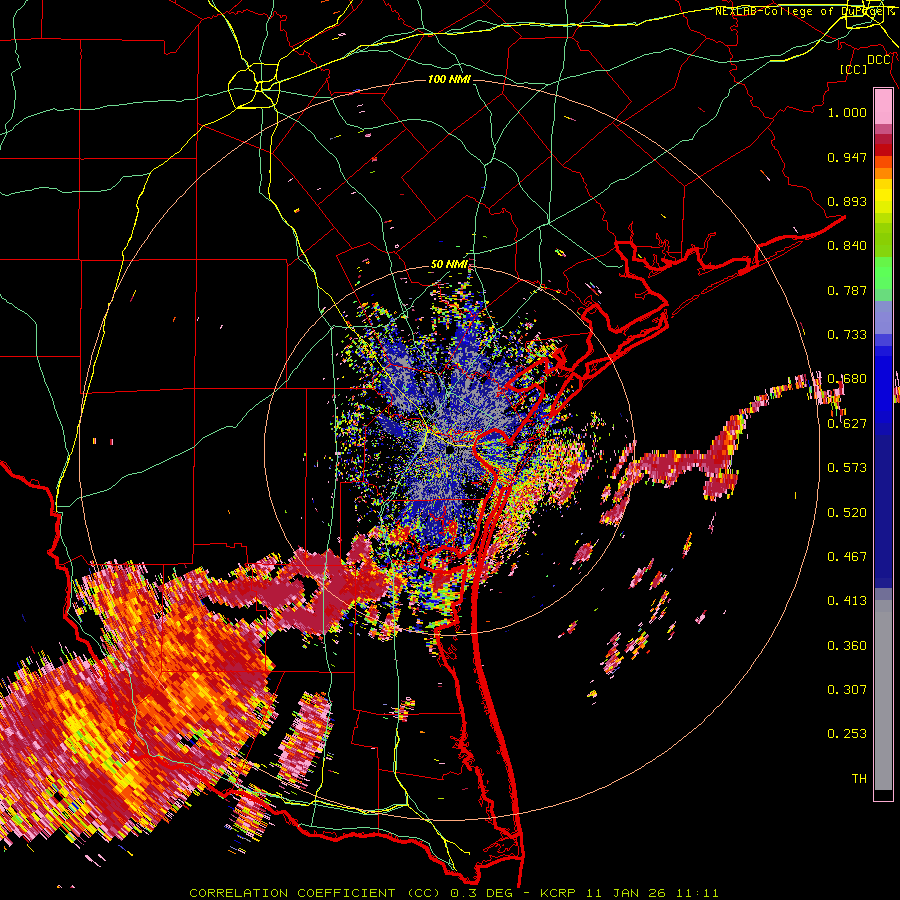This screenshot has height=900, width=900.
Task: Click the 0.573 color scale label
Action: tap(847, 468)
